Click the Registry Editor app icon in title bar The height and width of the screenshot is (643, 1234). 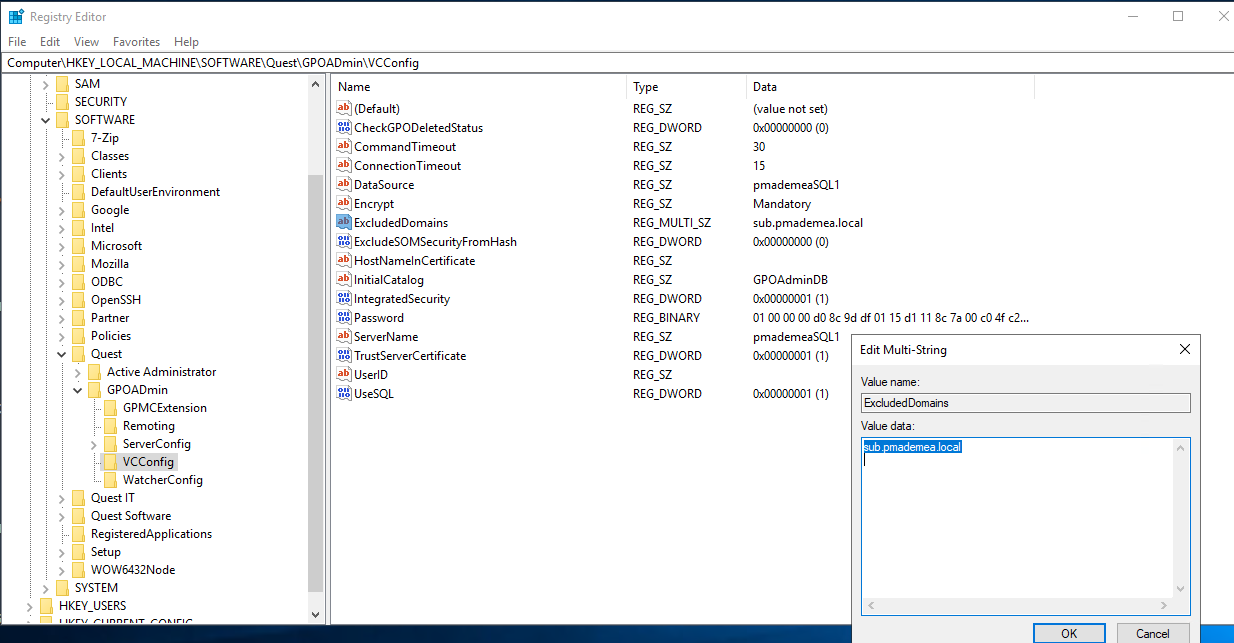(16, 16)
